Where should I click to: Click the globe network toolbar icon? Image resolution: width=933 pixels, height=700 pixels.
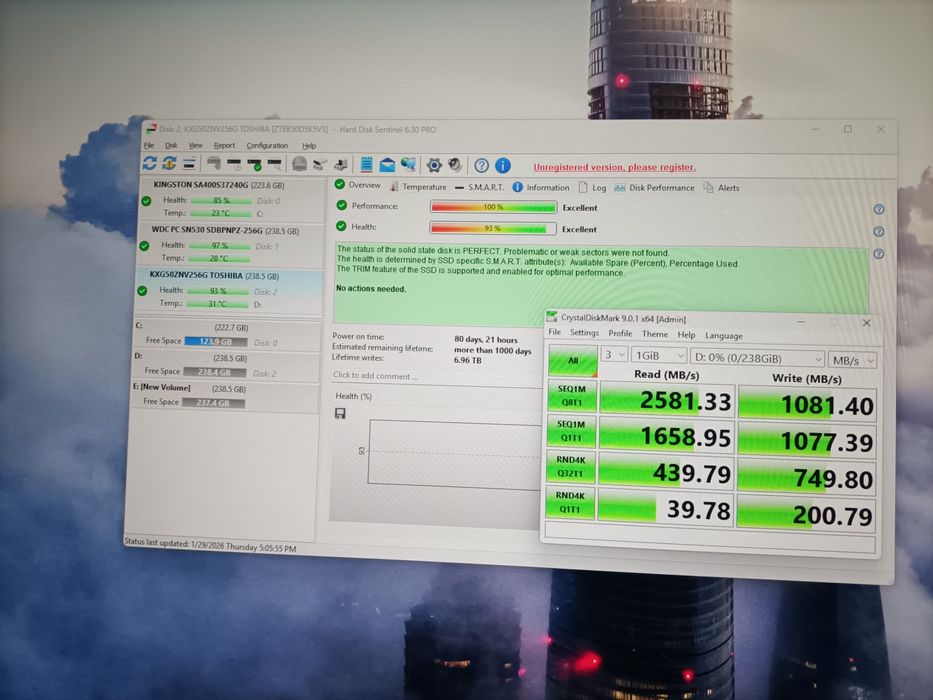[408, 165]
